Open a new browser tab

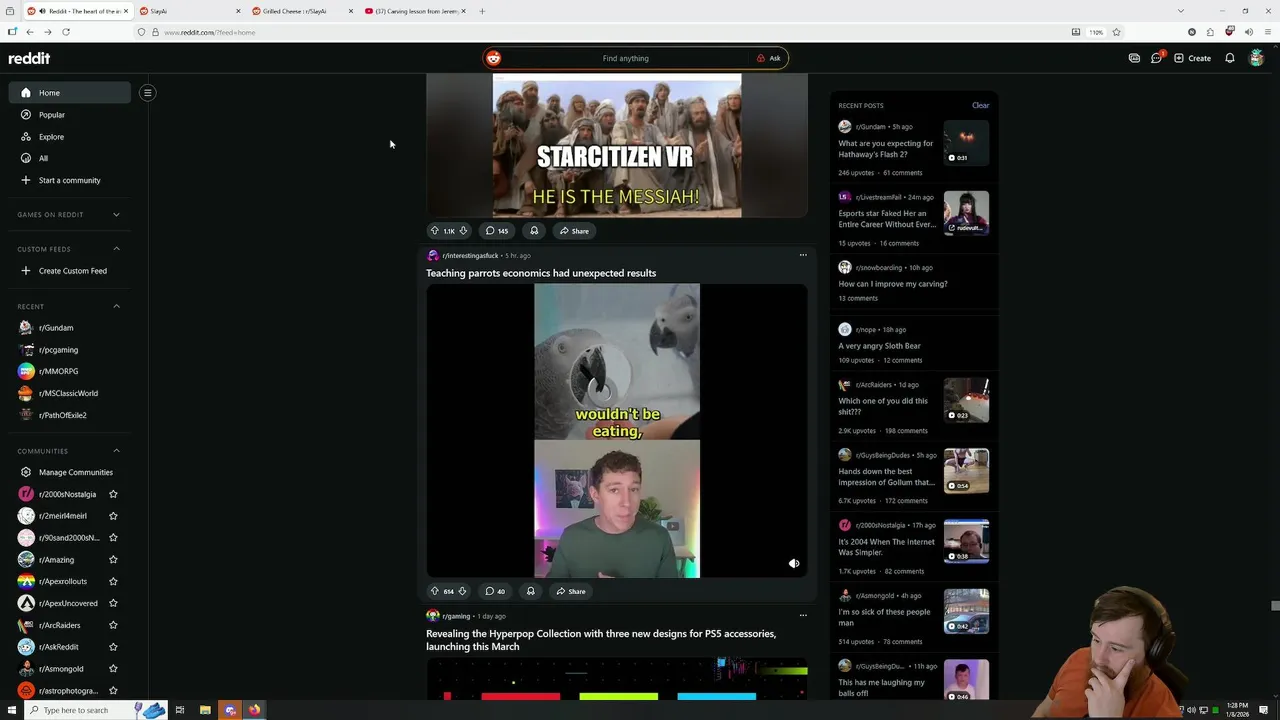482,11
